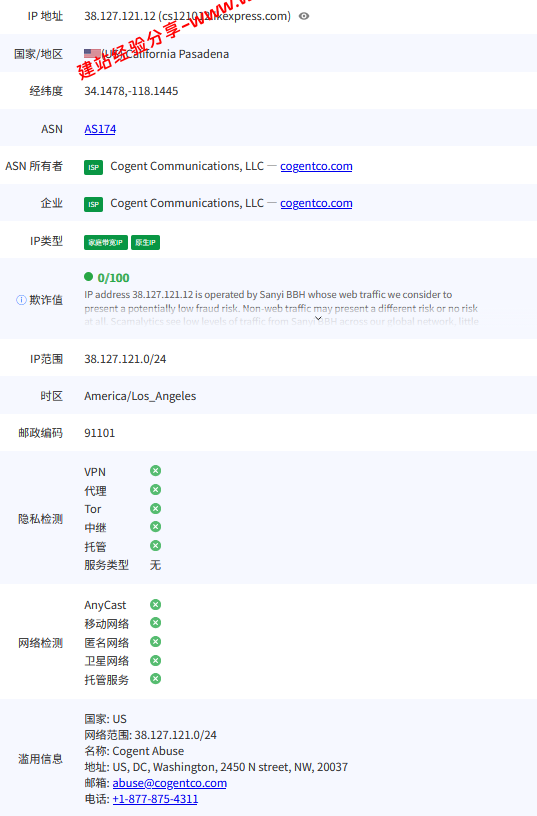537x816 pixels.
Task: Click the 服务类型 value 无
Action: 155,565
